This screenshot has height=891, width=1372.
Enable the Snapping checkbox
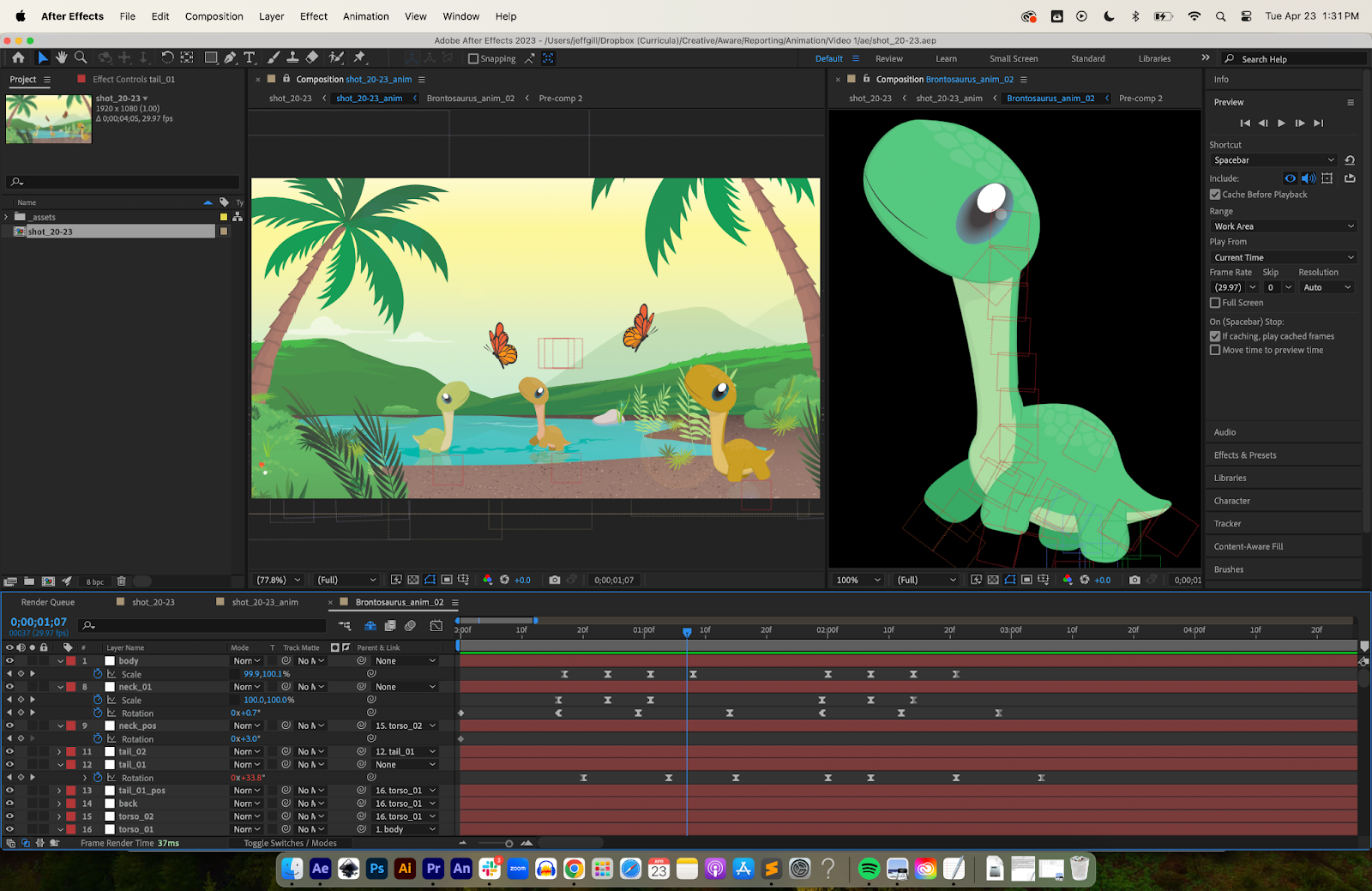(x=473, y=58)
